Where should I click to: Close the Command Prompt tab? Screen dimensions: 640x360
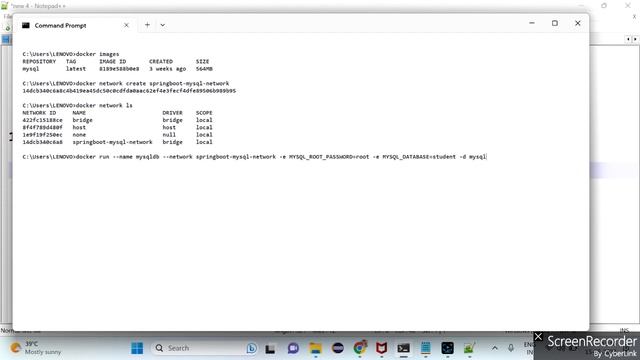pyautogui.click(x=126, y=25)
